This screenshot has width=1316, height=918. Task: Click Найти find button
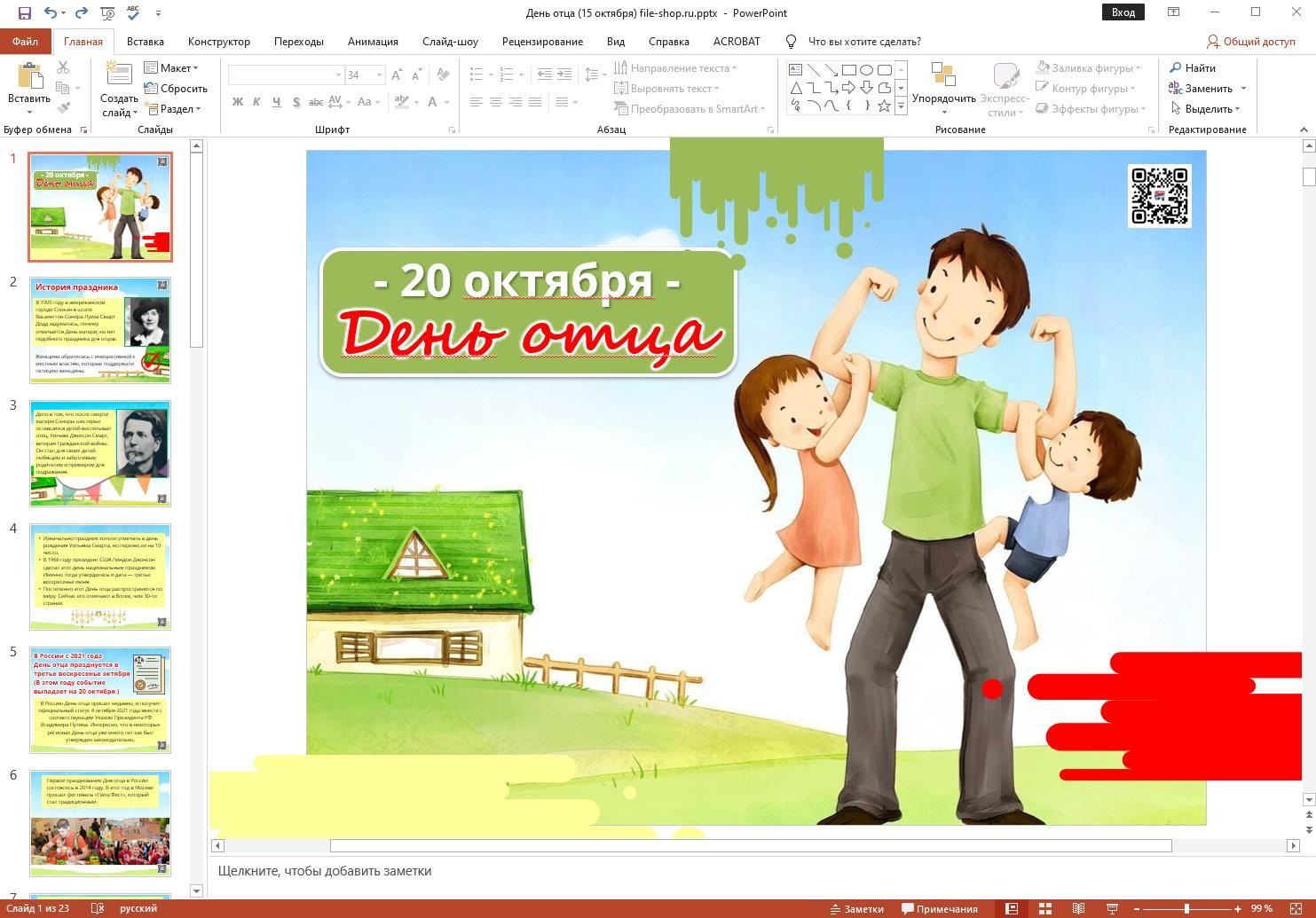pos(1193,68)
